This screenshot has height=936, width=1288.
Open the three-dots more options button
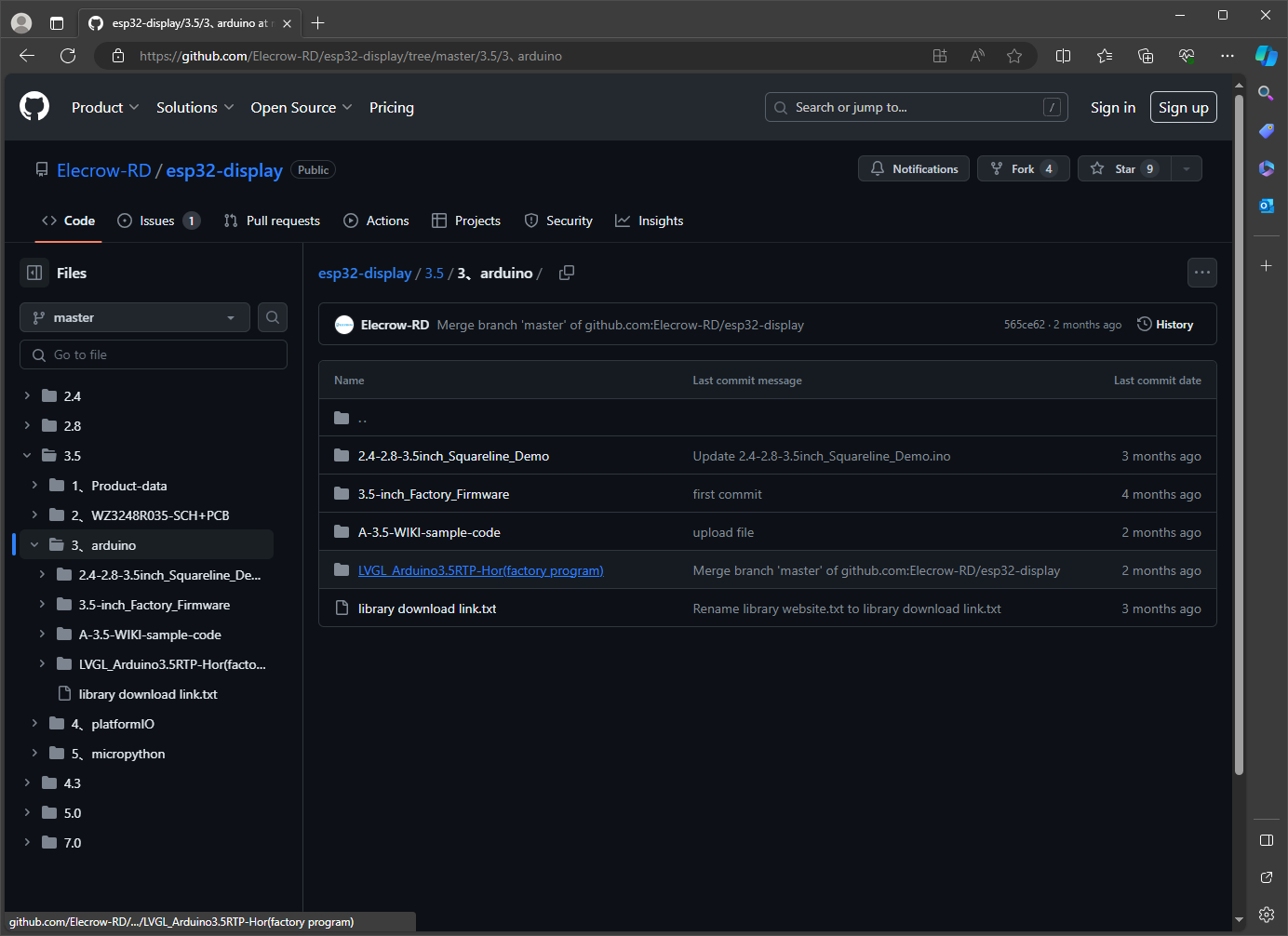[x=1202, y=273]
